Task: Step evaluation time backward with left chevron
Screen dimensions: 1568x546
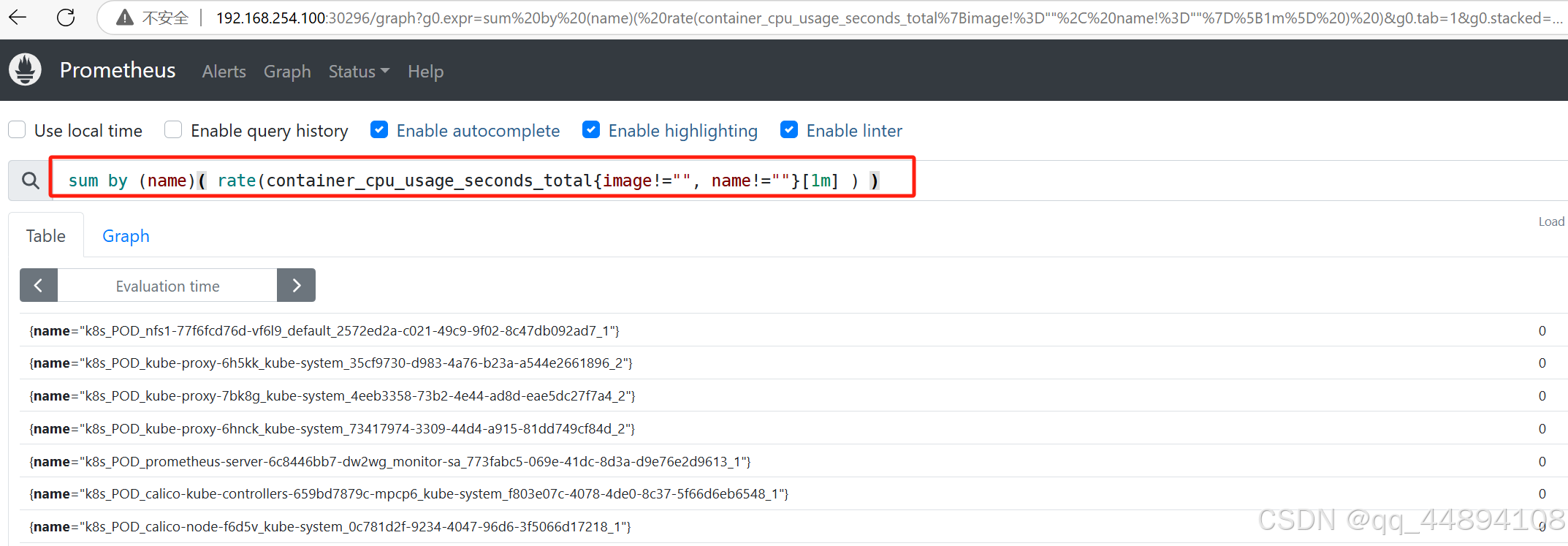Action: (x=39, y=285)
